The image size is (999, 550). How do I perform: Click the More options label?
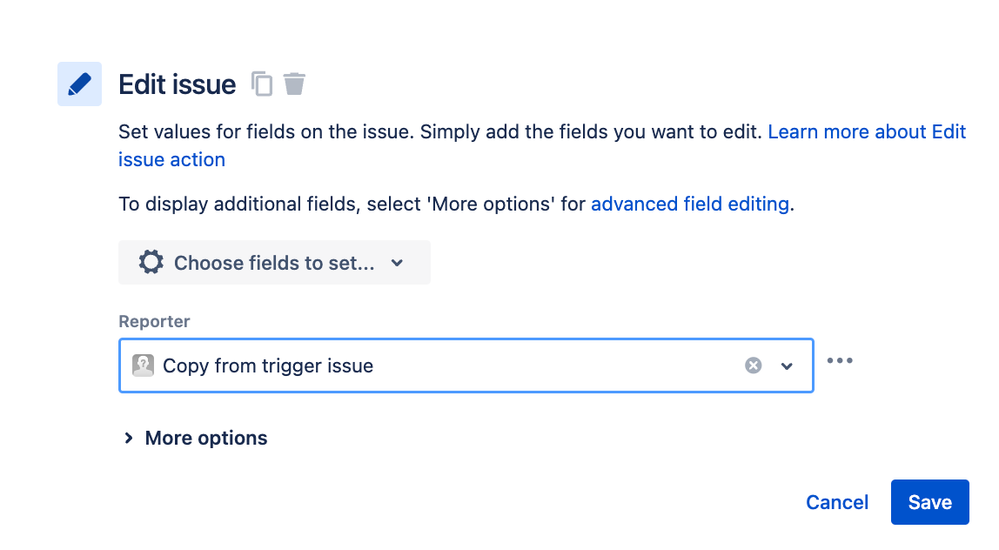coord(206,438)
